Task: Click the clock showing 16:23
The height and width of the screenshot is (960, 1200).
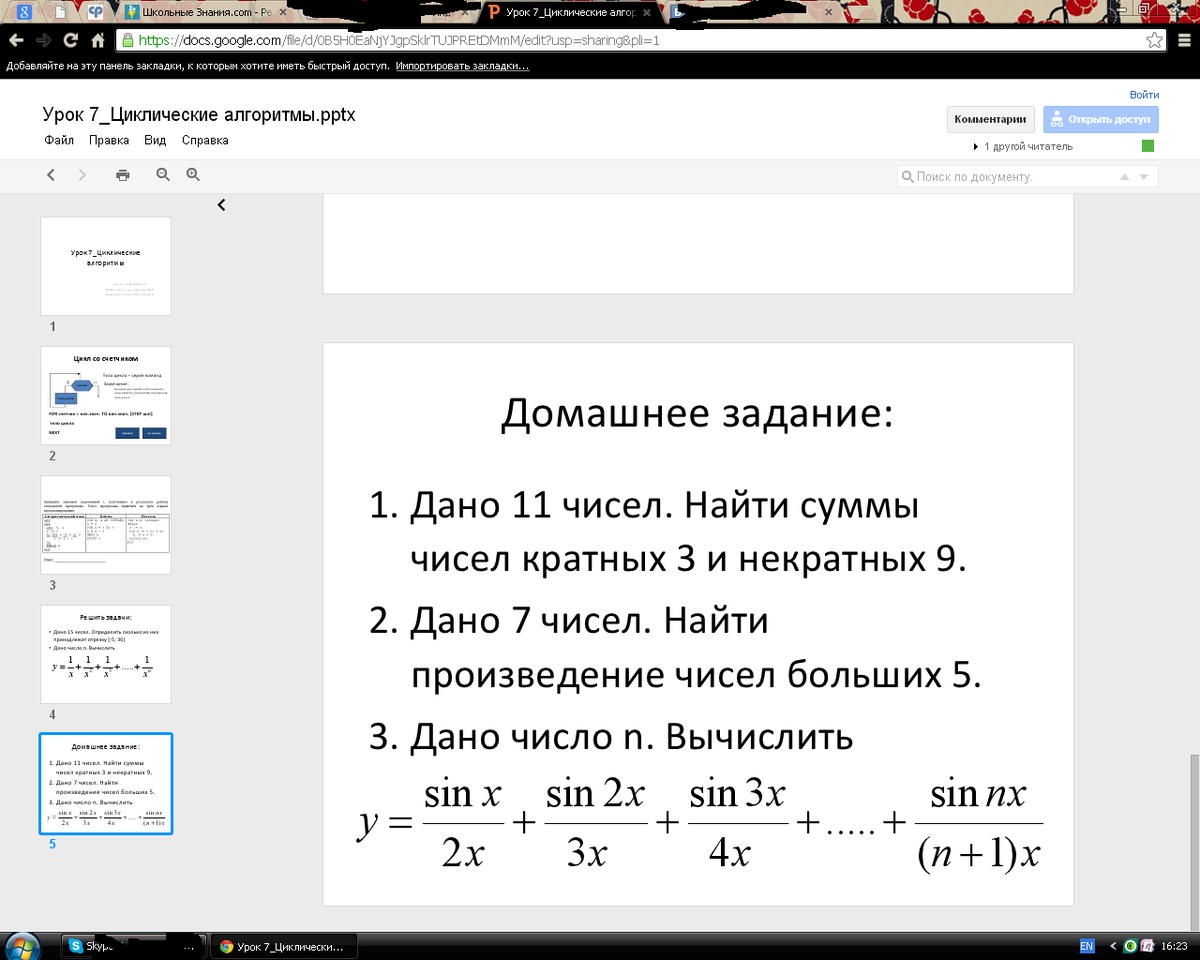Action: (x=1174, y=945)
